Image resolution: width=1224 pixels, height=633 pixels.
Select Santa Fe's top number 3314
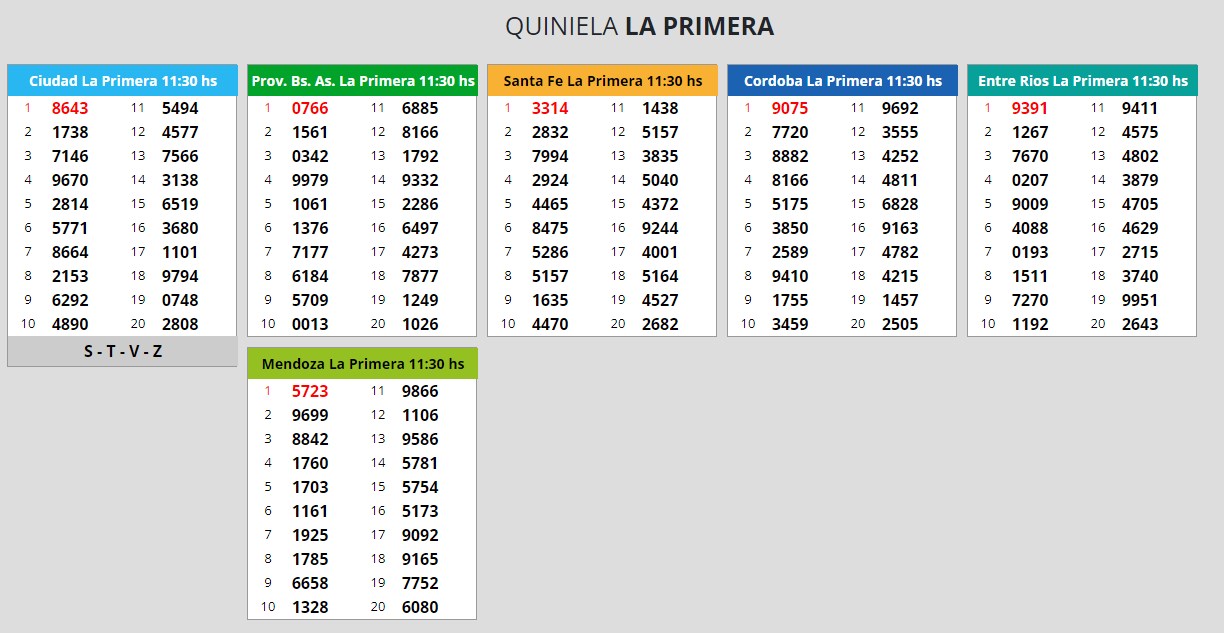pos(550,108)
